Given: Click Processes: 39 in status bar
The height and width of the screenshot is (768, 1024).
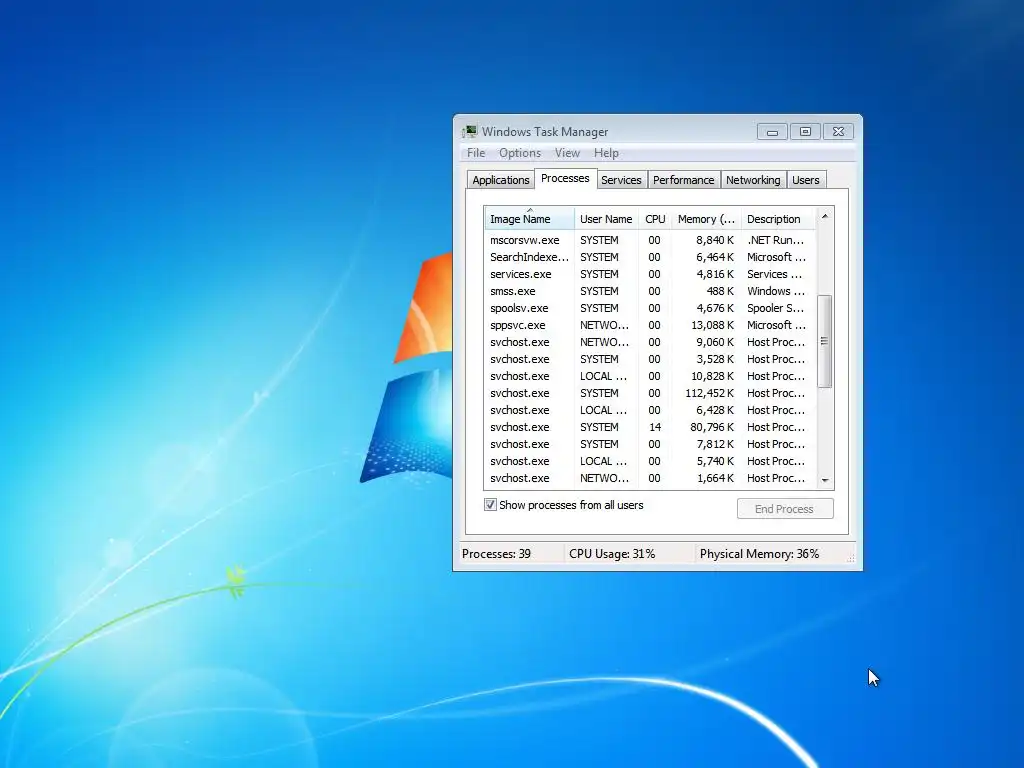Looking at the screenshot, I should click(496, 554).
